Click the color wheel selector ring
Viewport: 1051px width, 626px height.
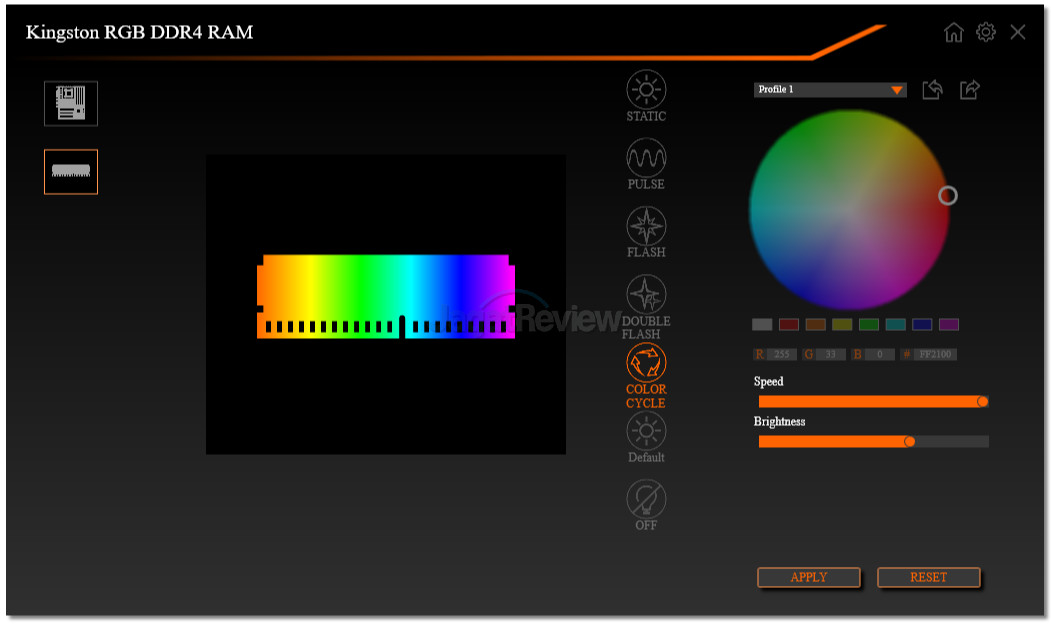click(x=948, y=196)
